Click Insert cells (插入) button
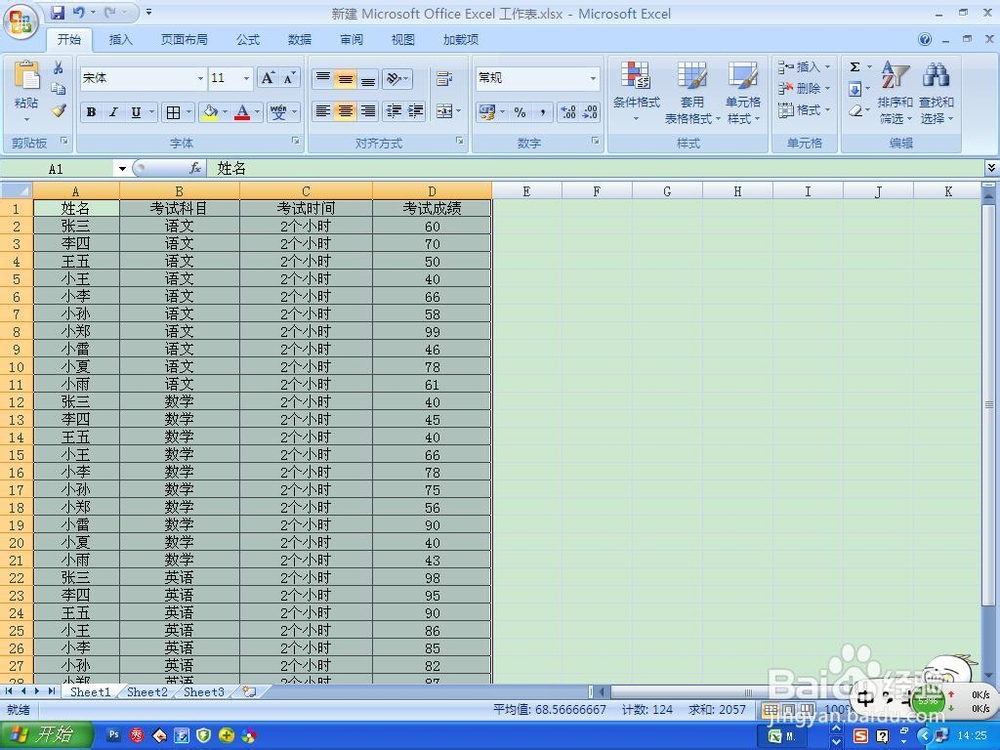Screen dimensions: 1000x750 click(x=804, y=66)
